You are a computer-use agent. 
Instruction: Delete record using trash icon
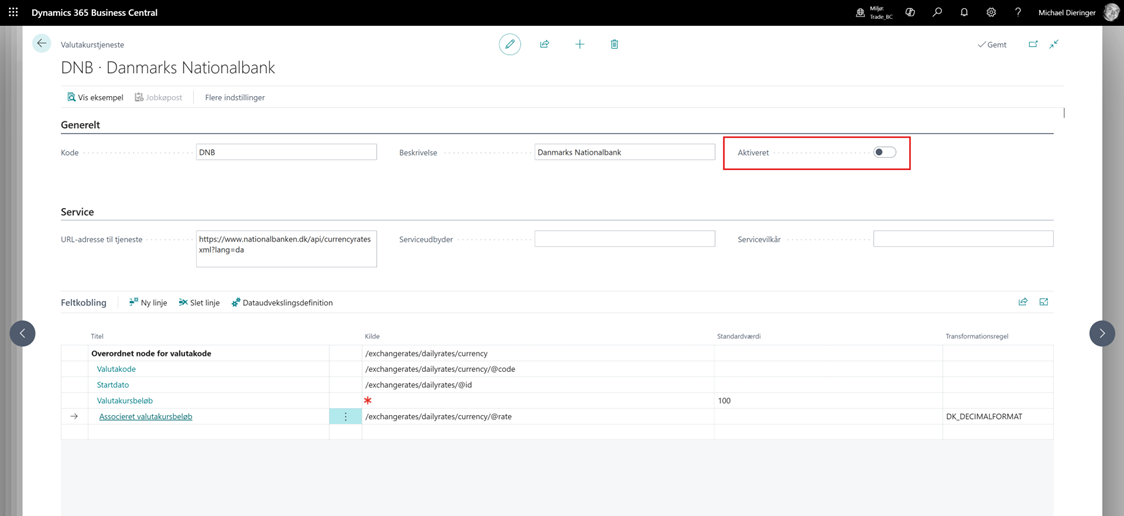click(614, 44)
